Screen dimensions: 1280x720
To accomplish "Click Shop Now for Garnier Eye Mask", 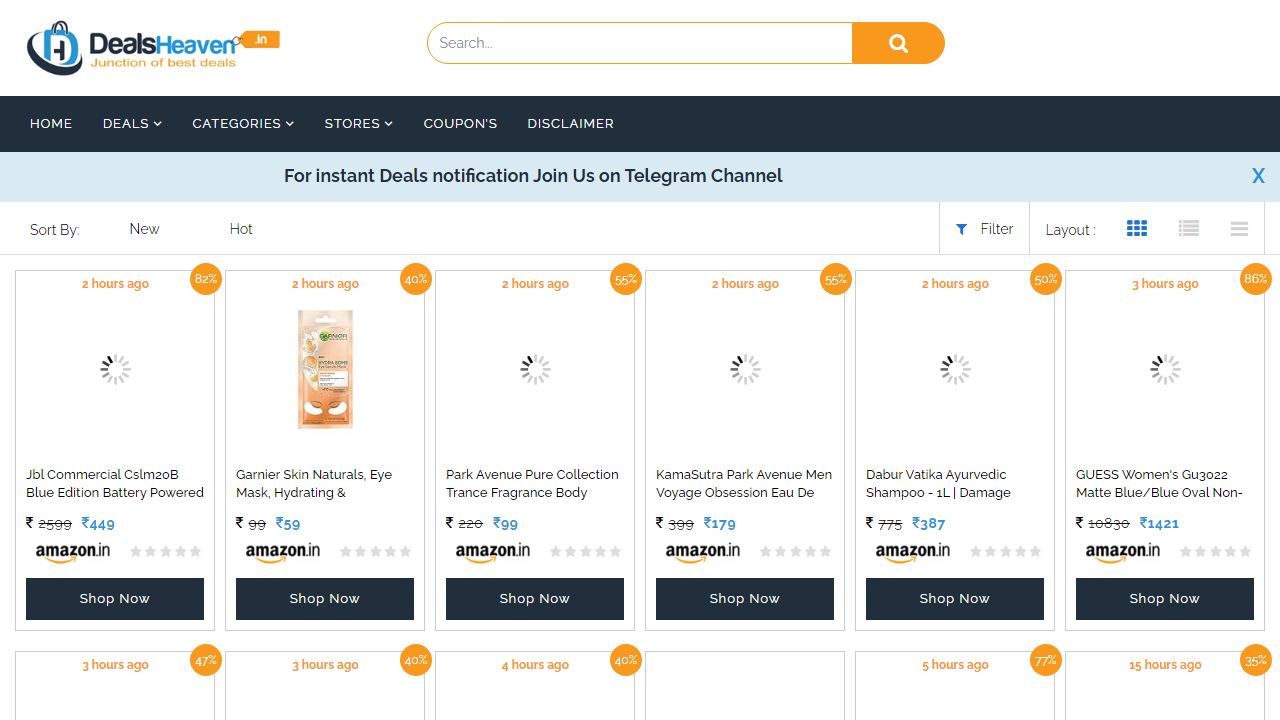I will tap(325, 599).
